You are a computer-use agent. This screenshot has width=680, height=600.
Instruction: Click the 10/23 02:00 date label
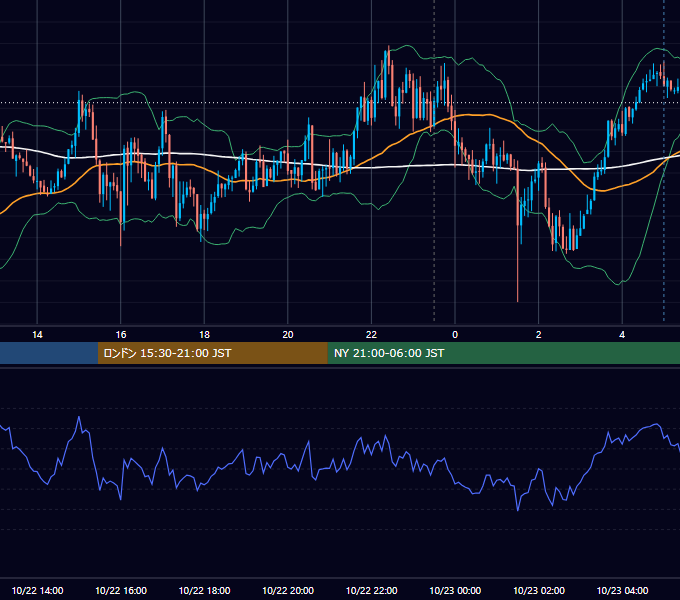[539, 590]
